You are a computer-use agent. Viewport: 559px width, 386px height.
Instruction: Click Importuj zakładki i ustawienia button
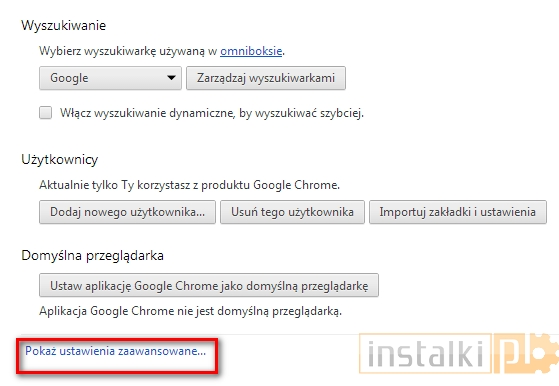pos(458,212)
